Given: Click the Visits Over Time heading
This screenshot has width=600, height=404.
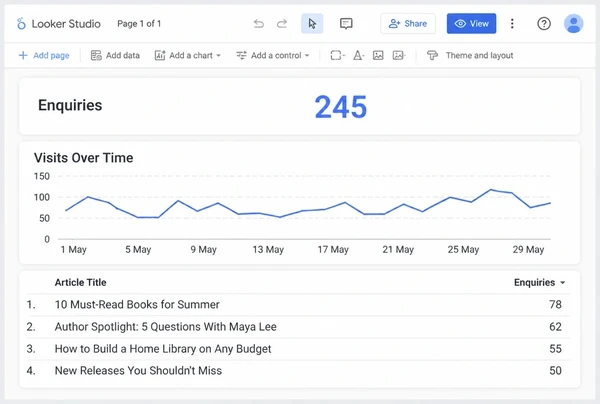Looking at the screenshot, I should tap(83, 158).
